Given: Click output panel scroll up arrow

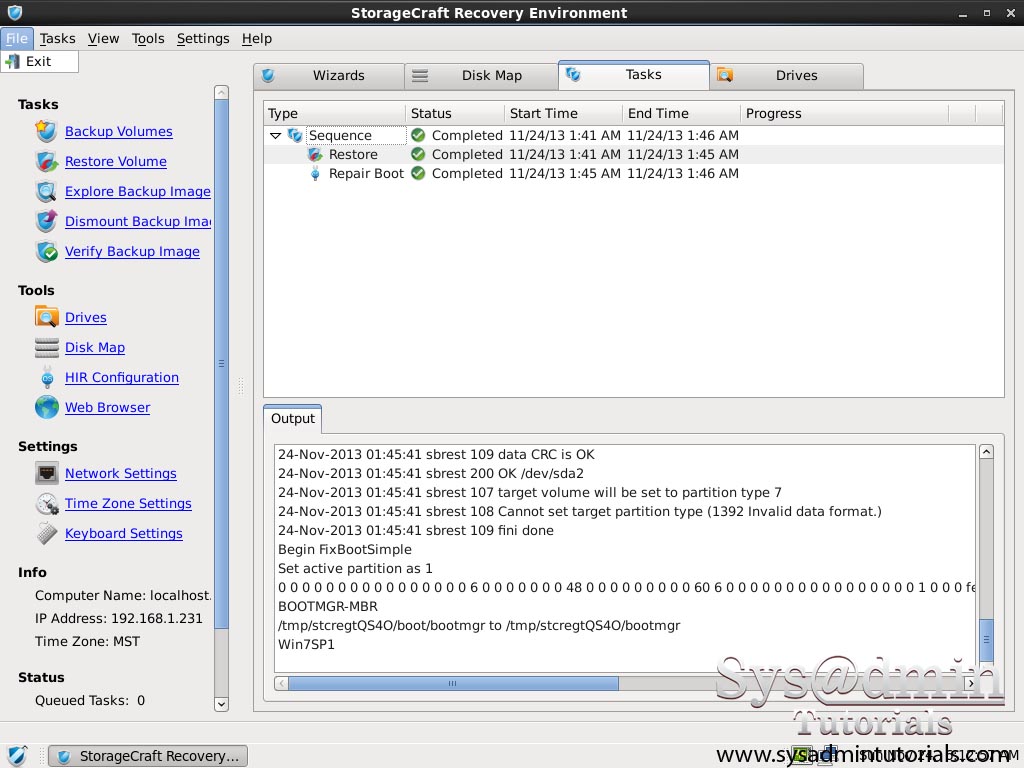Looking at the screenshot, I should 986,452.
